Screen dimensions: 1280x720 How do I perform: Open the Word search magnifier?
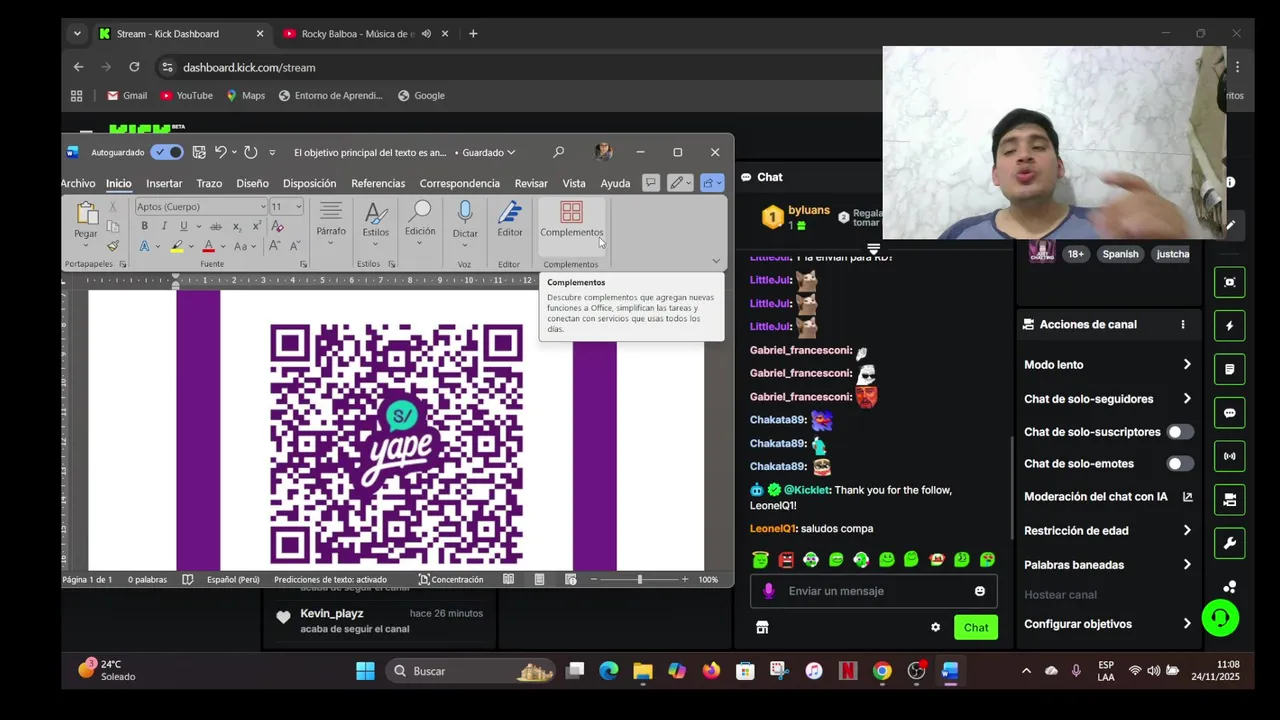(x=558, y=152)
